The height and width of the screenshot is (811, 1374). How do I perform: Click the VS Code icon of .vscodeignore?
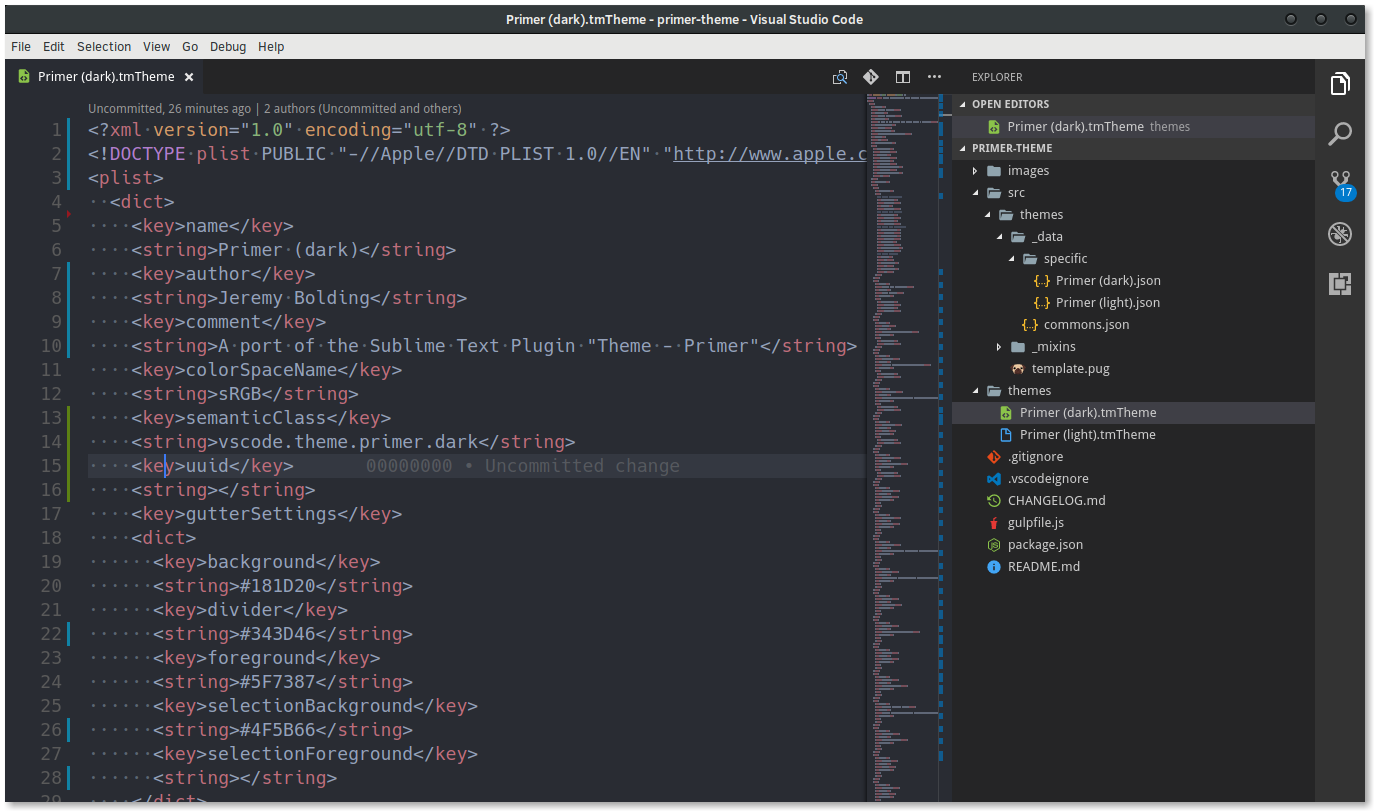[994, 479]
